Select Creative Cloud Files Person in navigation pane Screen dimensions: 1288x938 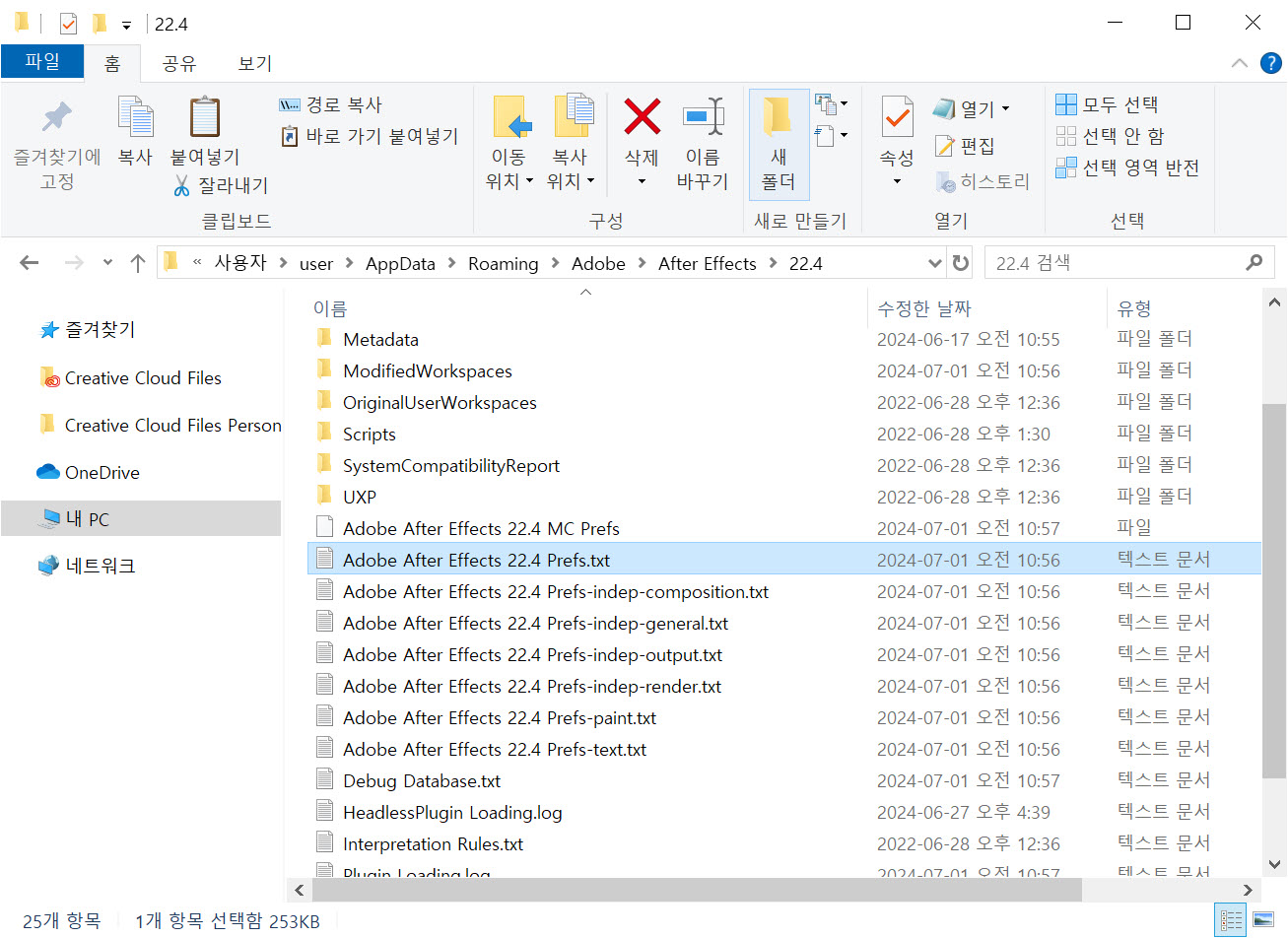161,425
